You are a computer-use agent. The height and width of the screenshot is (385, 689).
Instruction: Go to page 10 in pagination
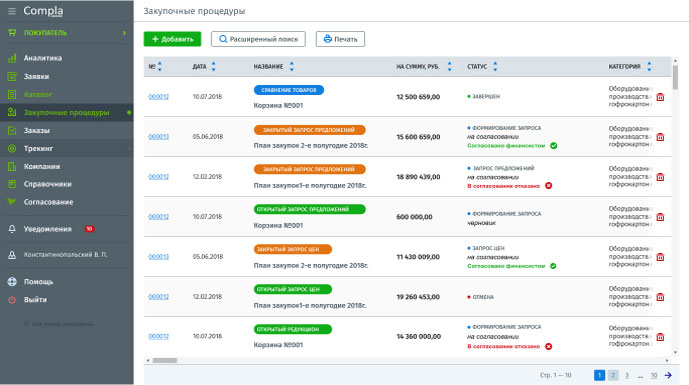click(654, 375)
